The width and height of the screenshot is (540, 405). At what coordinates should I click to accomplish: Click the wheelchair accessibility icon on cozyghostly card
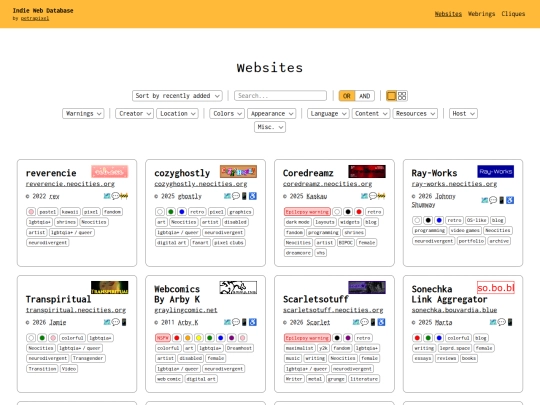tap(253, 196)
